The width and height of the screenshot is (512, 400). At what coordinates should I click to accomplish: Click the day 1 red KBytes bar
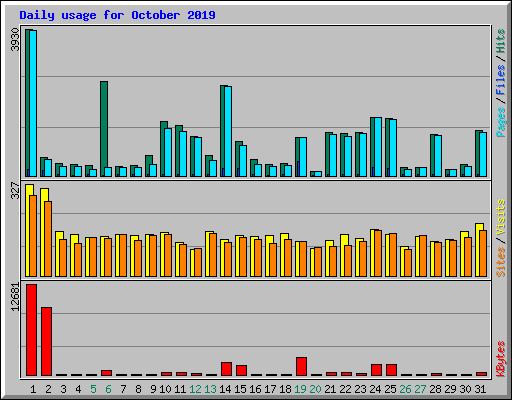(x=31, y=330)
